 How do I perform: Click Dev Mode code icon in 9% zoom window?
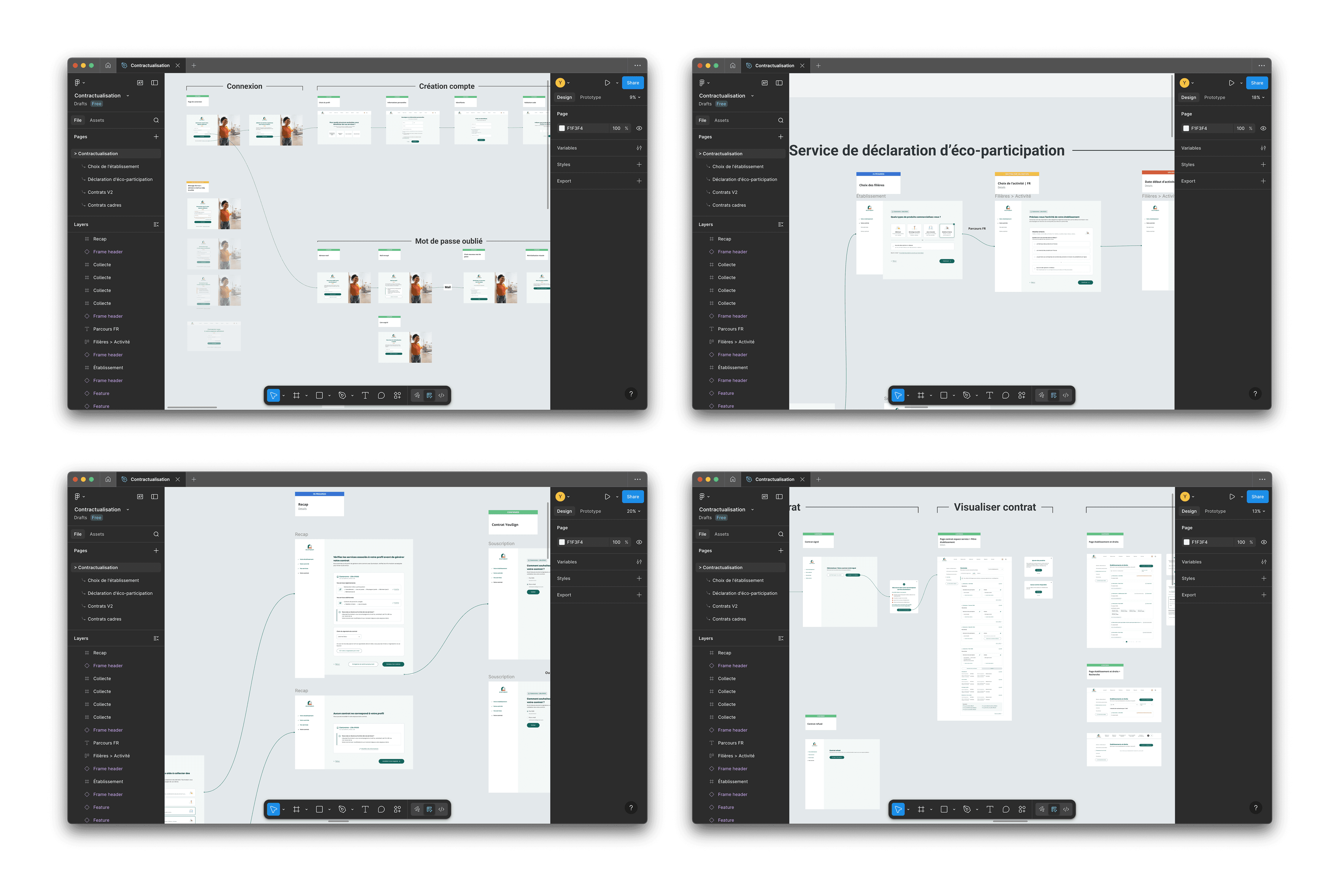point(441,396)
